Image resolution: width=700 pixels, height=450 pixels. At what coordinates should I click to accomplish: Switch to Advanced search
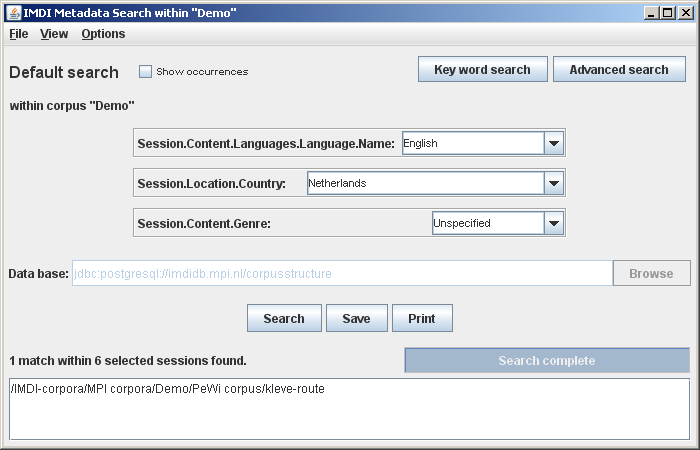(618, 70)
